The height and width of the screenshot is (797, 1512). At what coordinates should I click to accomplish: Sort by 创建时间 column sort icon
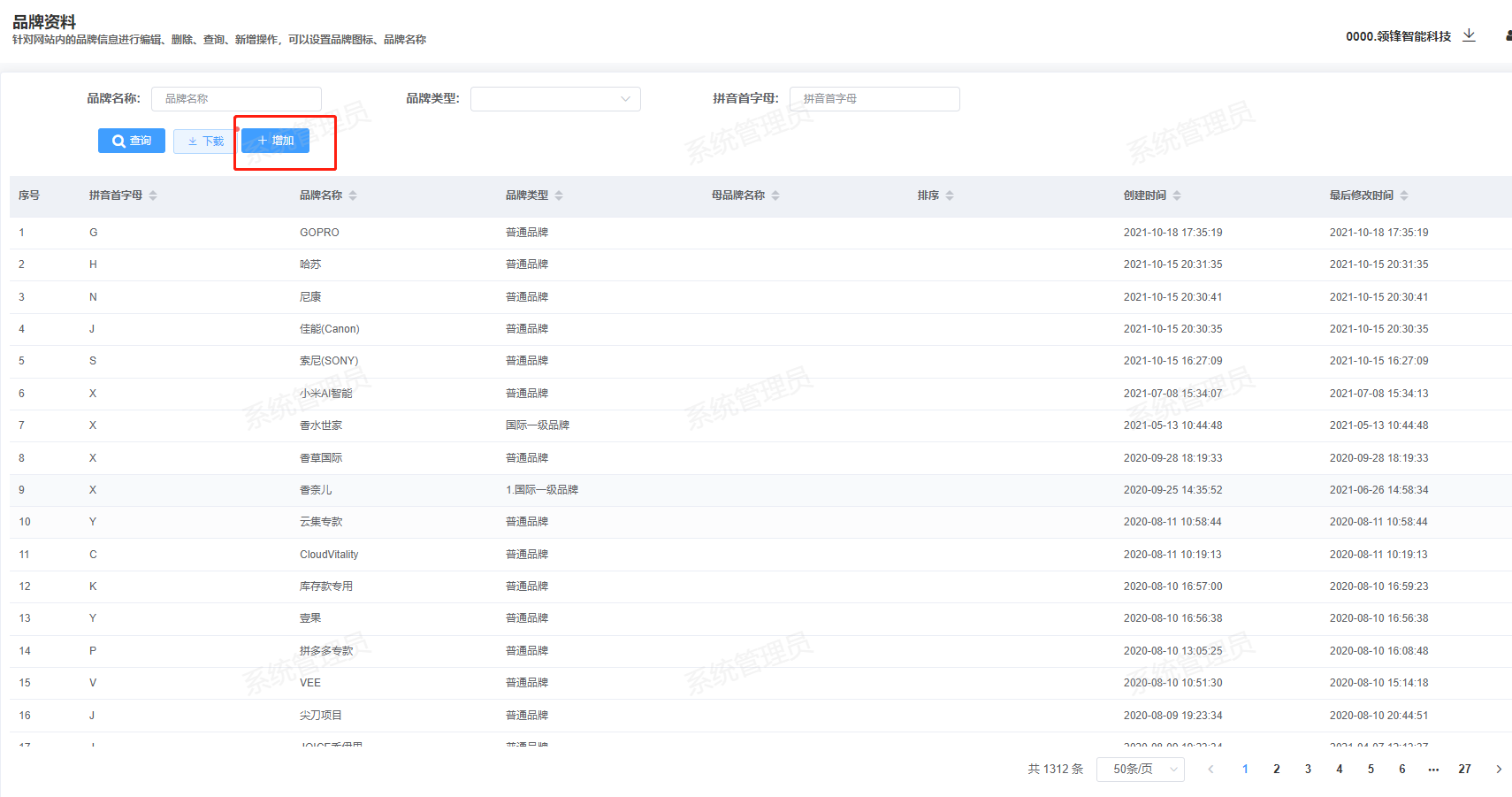[x=1177, y=195]
